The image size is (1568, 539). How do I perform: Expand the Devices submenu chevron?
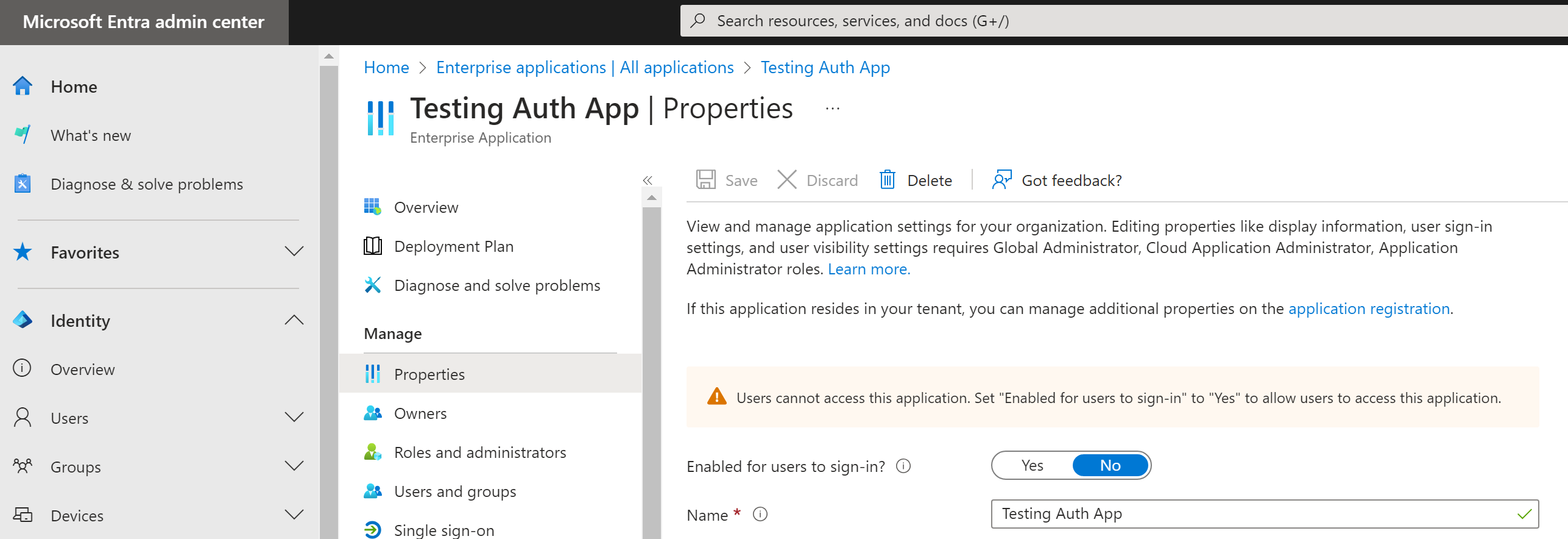pos(294,515)
